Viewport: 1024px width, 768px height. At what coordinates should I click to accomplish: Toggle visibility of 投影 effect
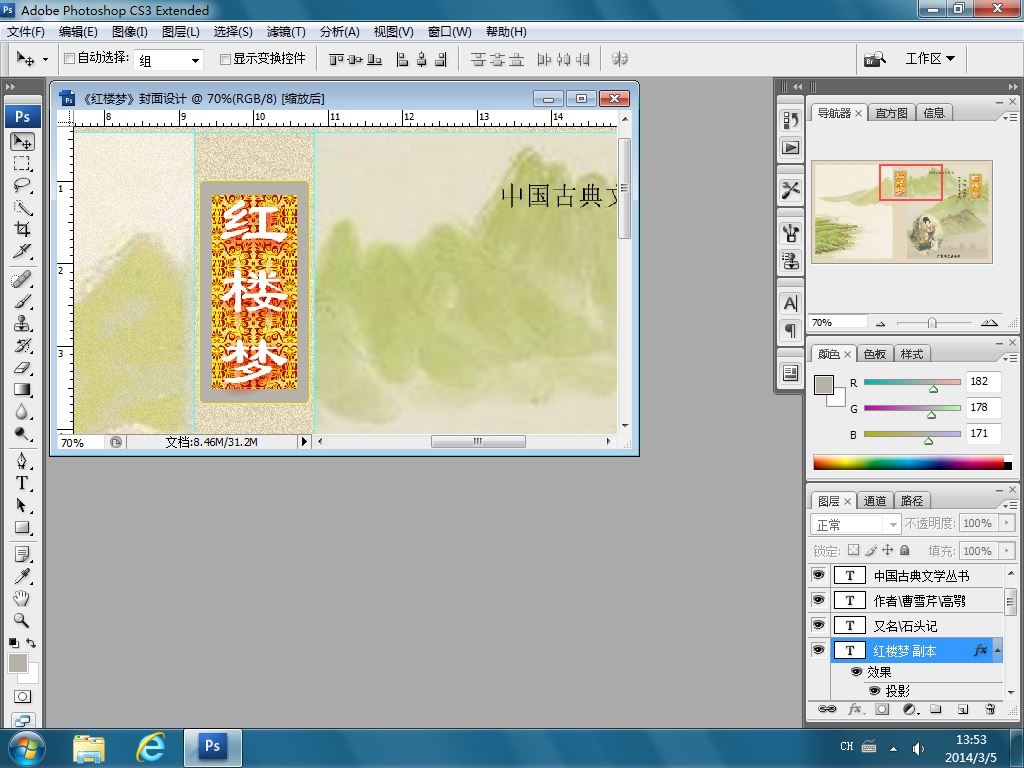tap(874, 690)
